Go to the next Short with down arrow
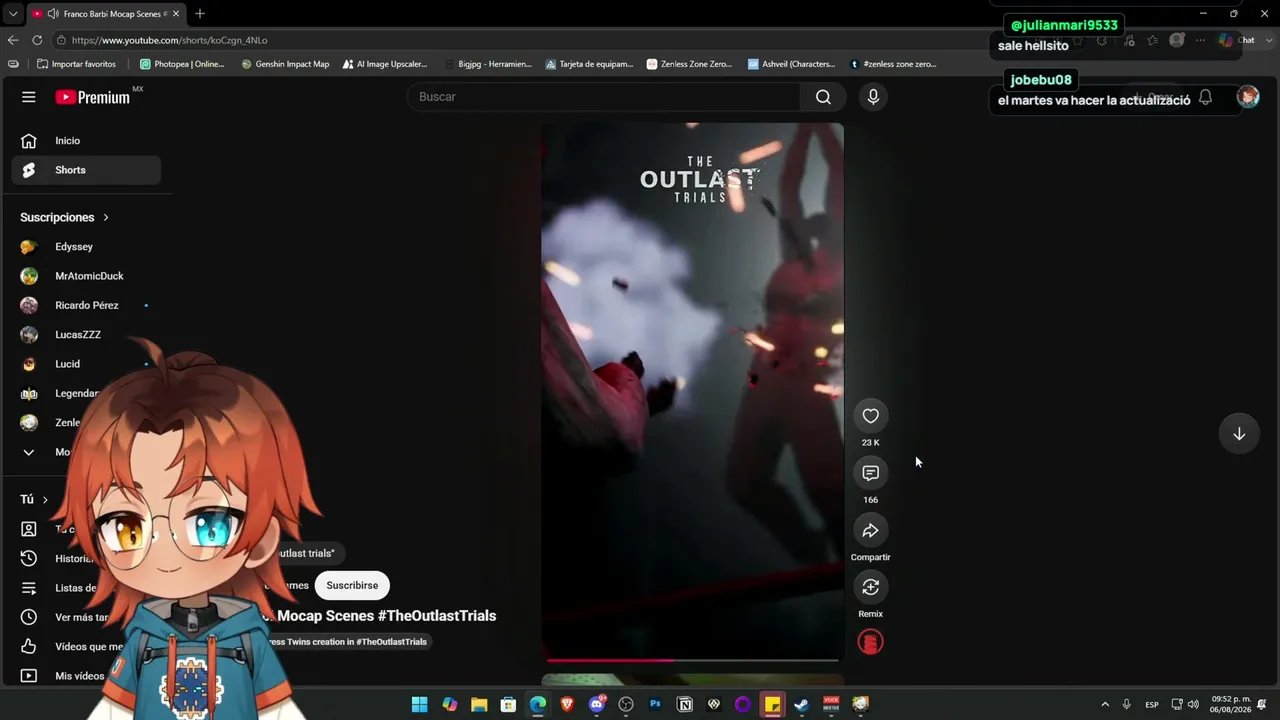 [1239, 434]
